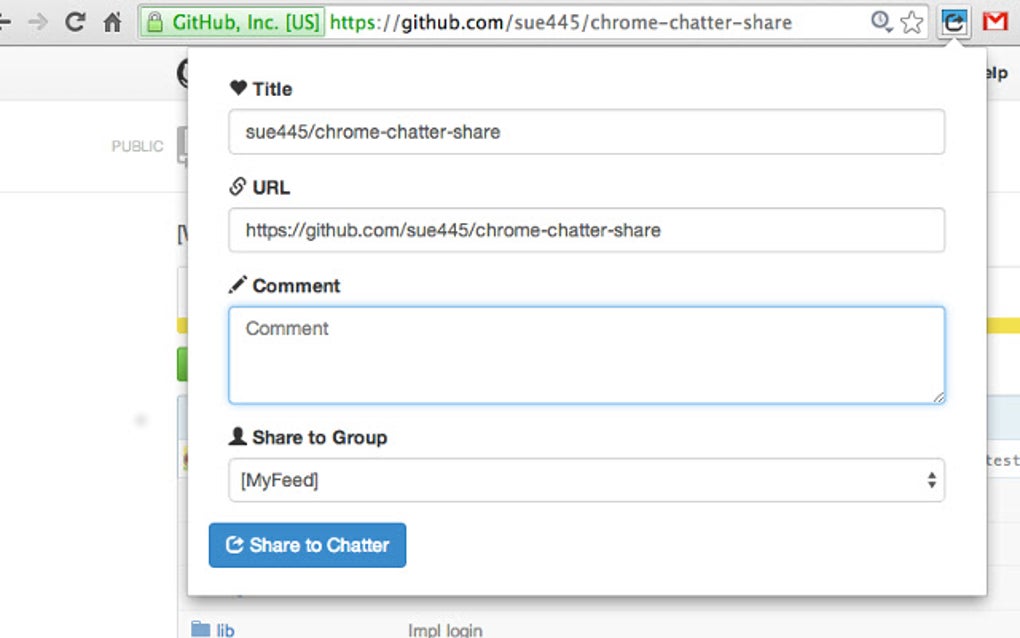Screen dimensions: 1020x638
Task: Click the pencil icon beside Comment
Action: pyautogui.click(x=238, y=285)
